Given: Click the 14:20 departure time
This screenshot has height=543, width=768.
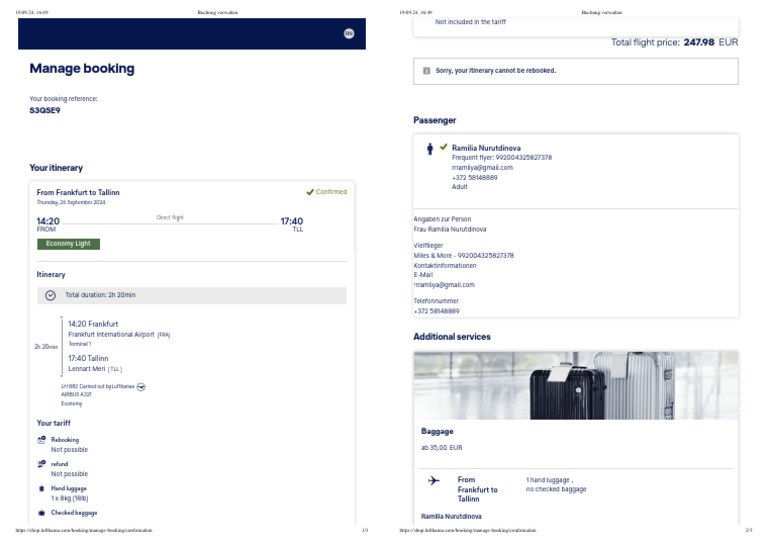Looking at the screenshot, I should click(48, 221).
